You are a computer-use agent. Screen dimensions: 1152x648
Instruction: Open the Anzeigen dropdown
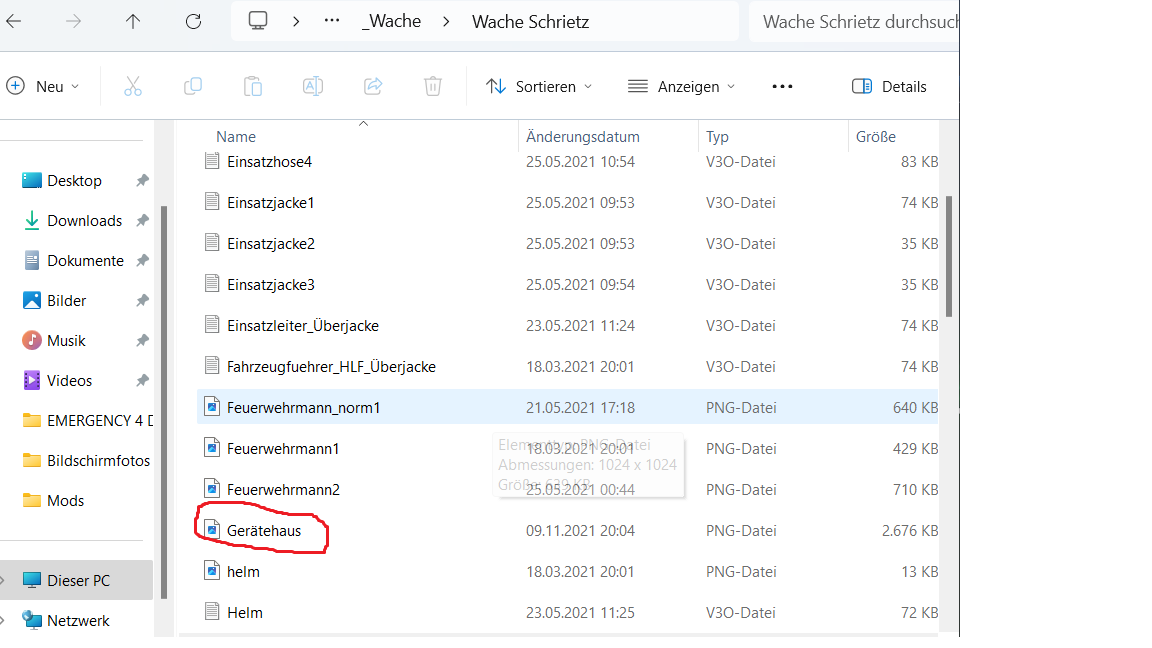click(681, 87)
